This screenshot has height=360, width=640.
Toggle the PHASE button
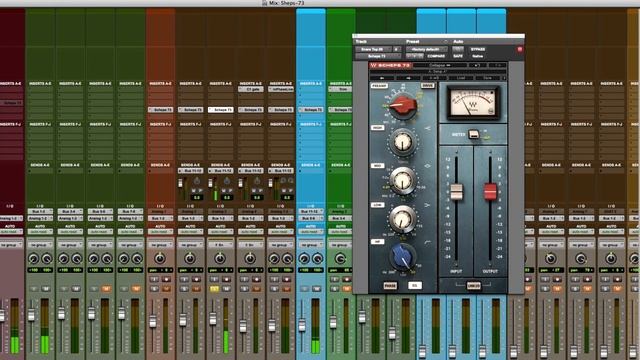390,285
